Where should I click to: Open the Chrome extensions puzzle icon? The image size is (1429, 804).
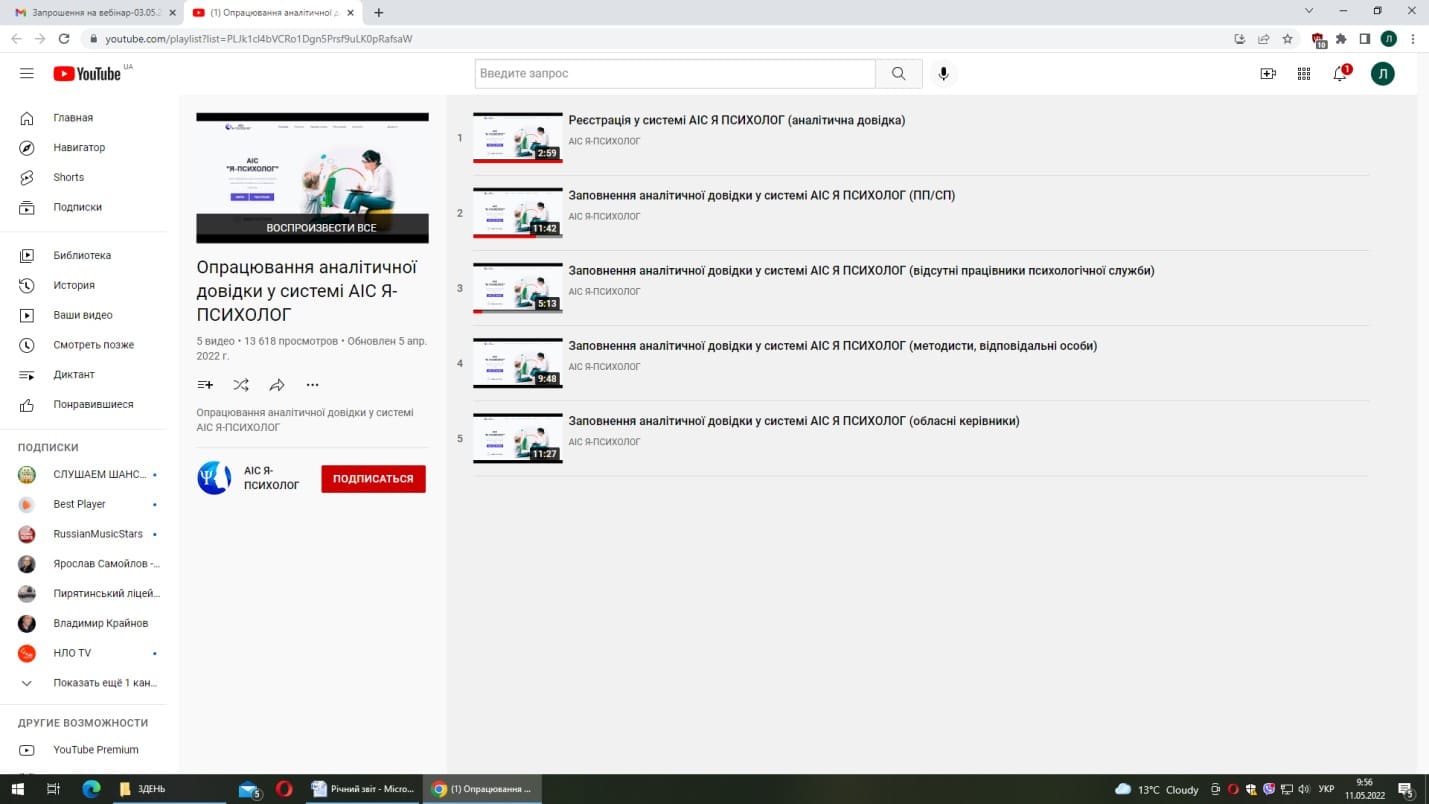click(1341, 39)
